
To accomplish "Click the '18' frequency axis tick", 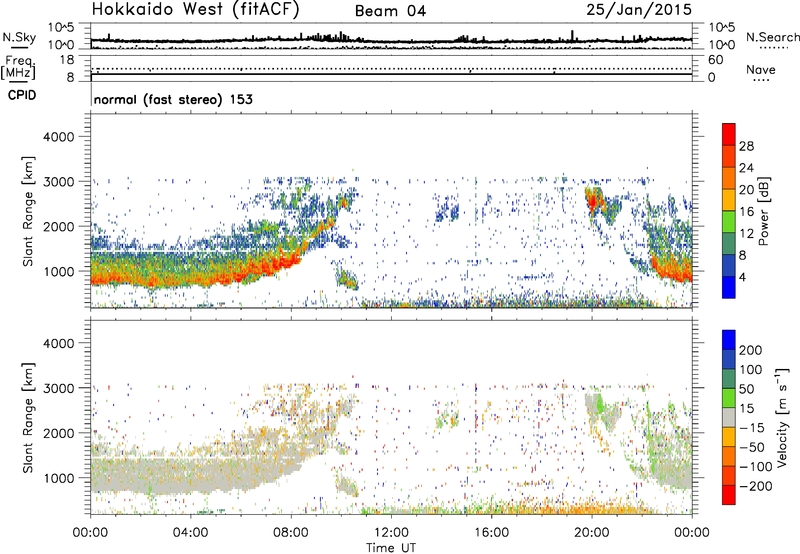I will tap(67, 60).
